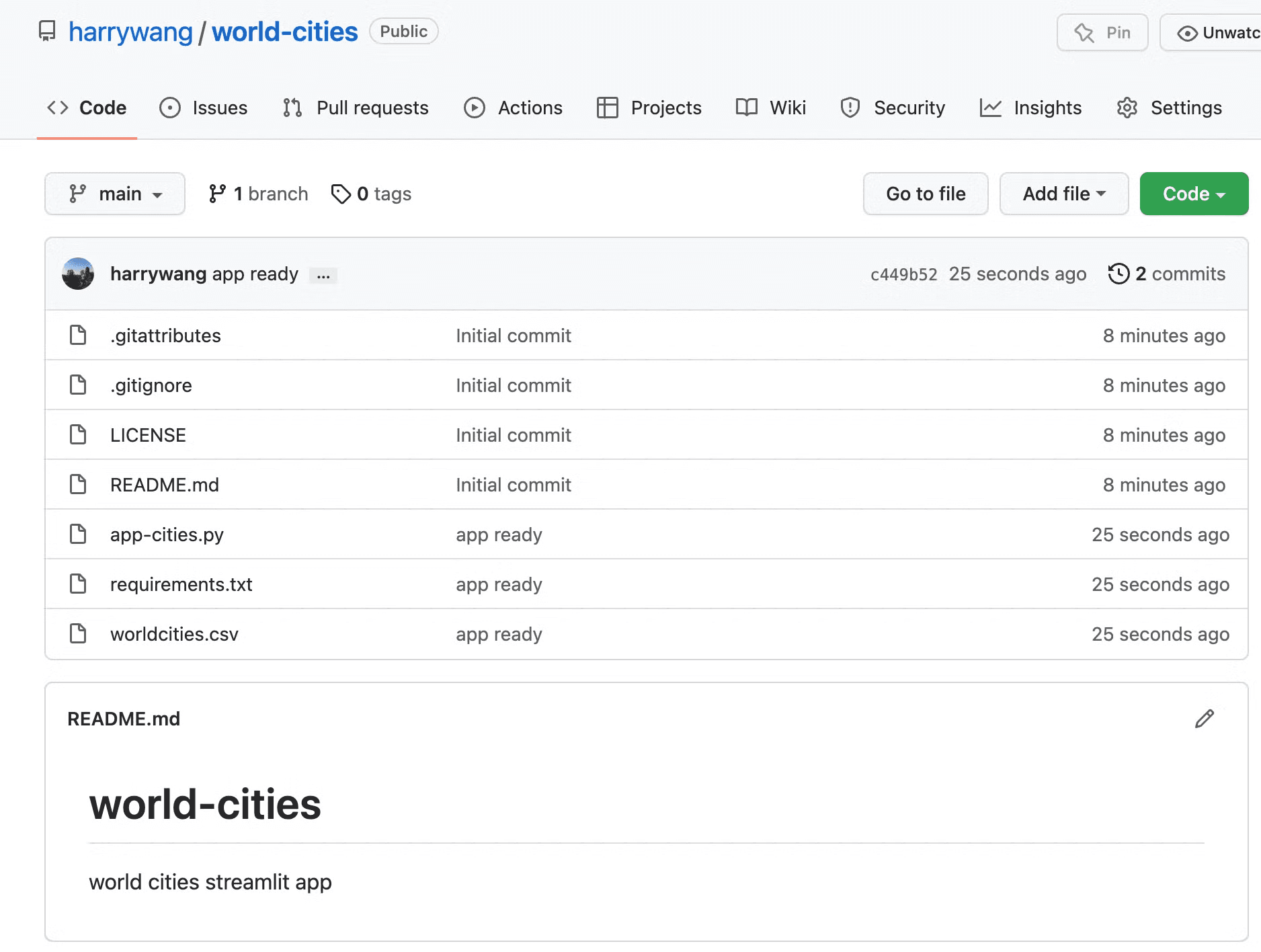This screenshot has width=1261, height=952.
Task: Open the app ready commit message for worldcities.csv
Action: [499, 634]
